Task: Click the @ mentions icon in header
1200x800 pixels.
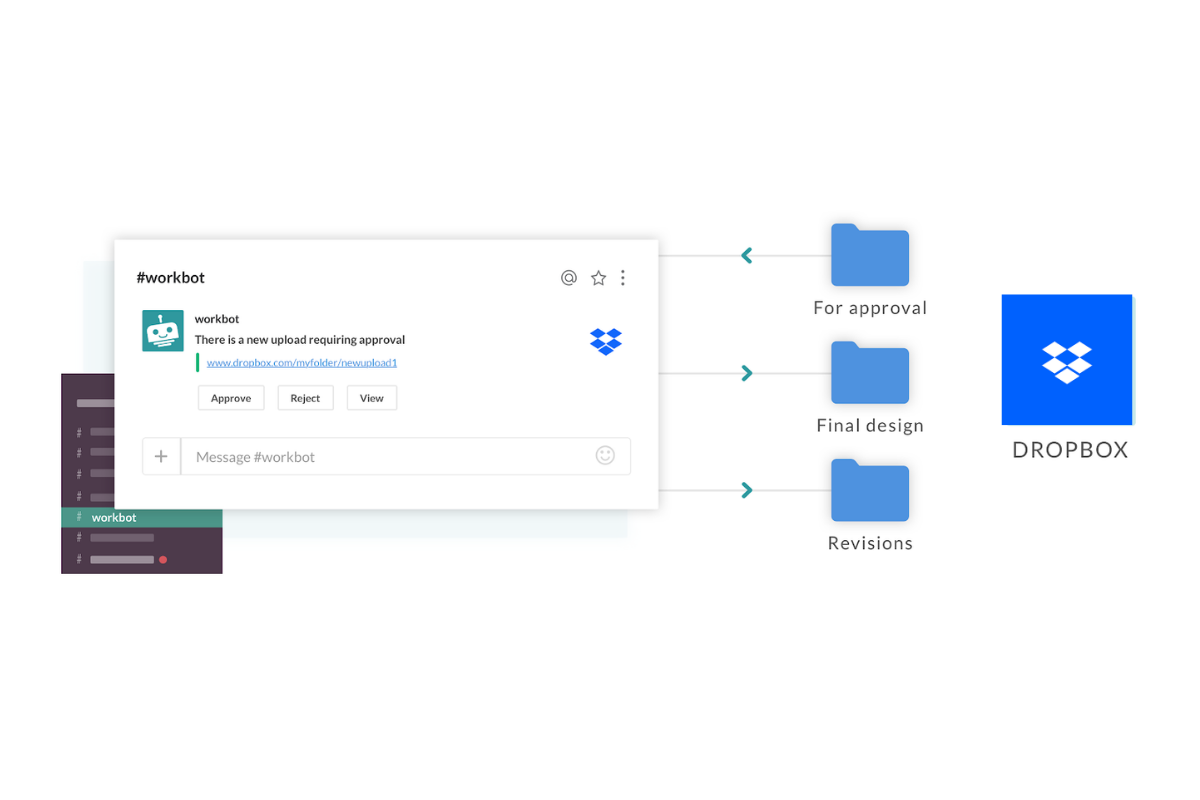Action: pos(569,278)
